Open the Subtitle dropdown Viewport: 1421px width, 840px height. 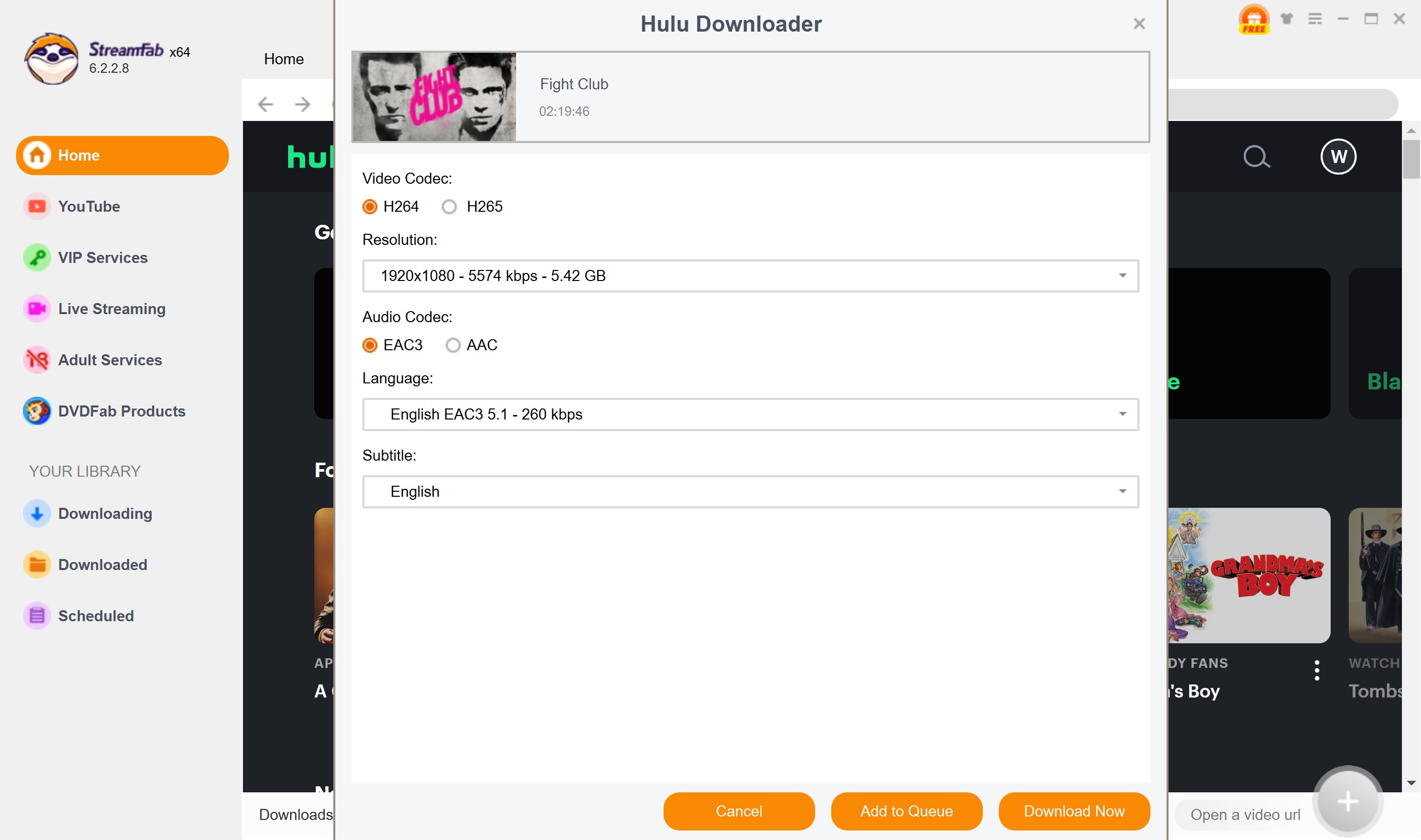tap(750, 491)
